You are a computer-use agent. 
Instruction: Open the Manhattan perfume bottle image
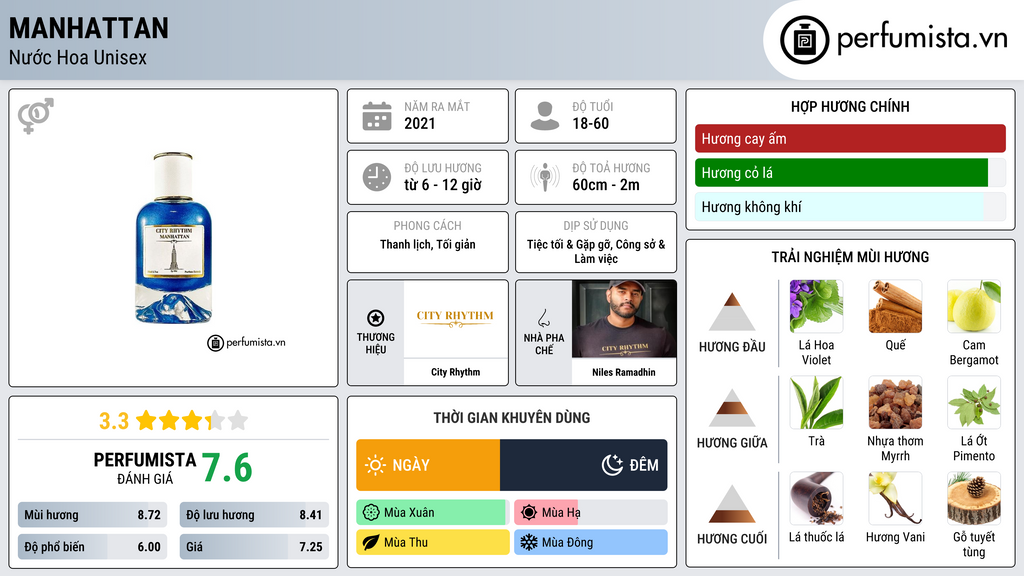tap(174, 238)
